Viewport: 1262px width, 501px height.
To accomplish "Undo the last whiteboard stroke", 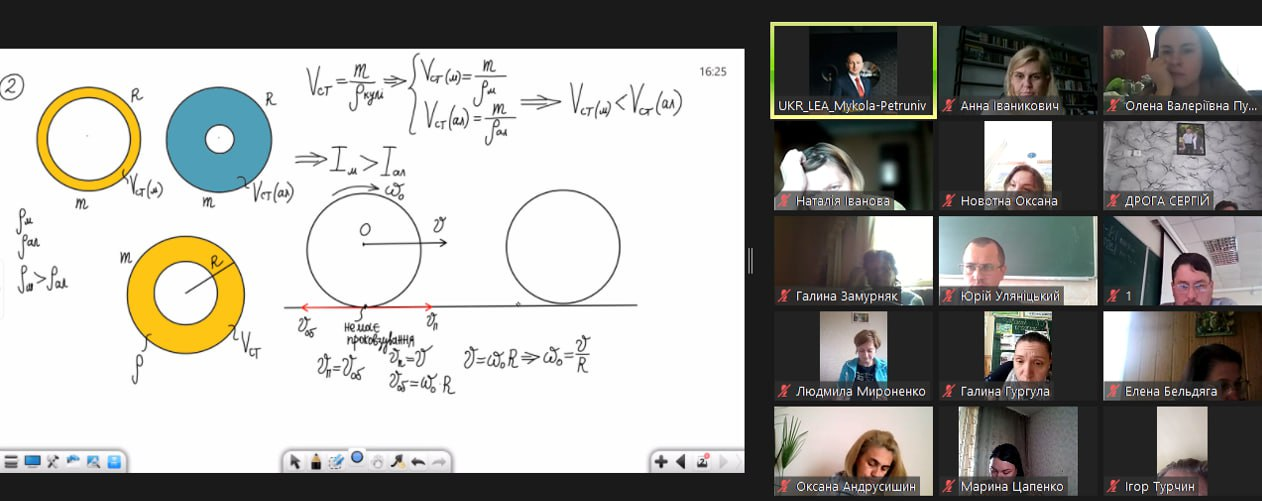I will point(417,461).
